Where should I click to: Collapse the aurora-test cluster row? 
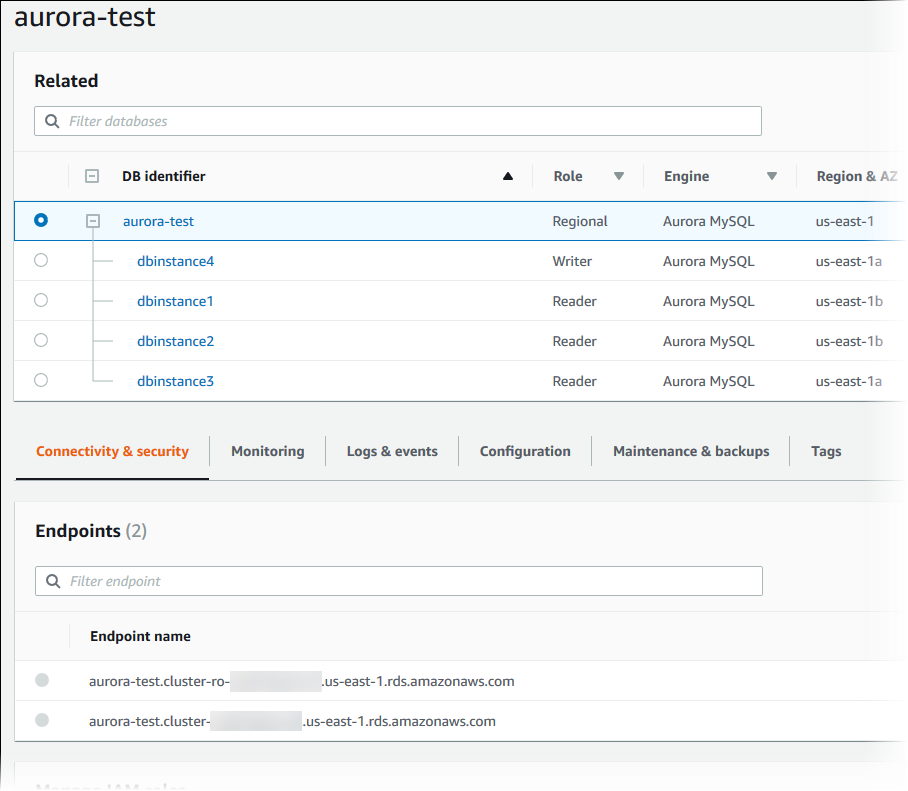(x=92, y=220)
